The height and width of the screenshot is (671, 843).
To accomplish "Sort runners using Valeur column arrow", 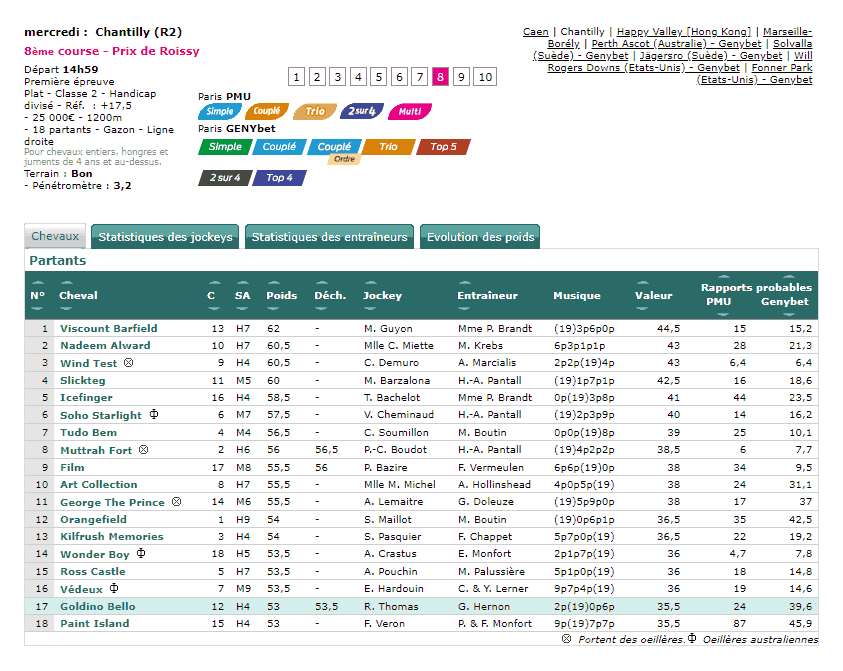I will click(644, 283).
